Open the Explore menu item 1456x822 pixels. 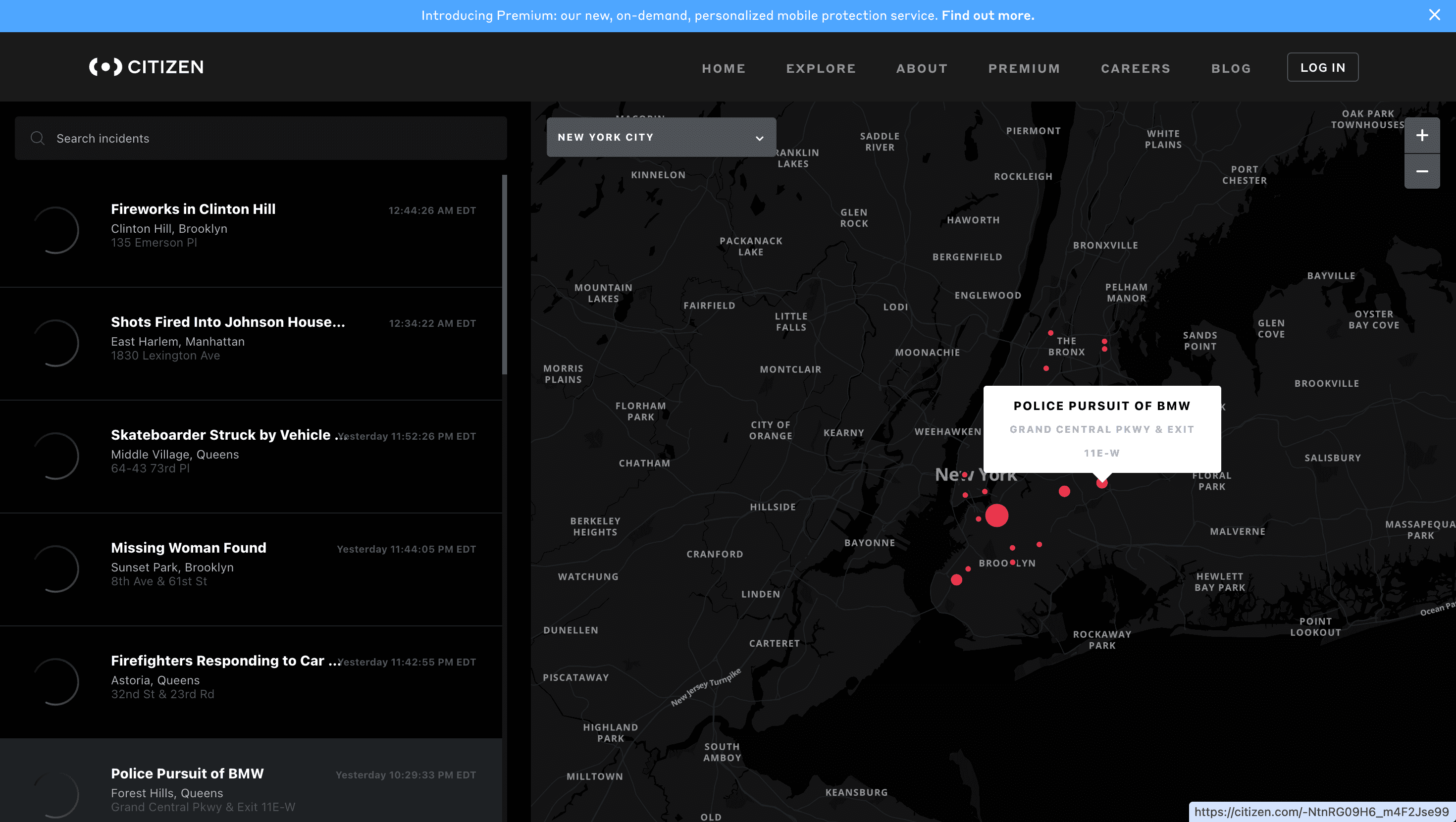click(821, 68)
